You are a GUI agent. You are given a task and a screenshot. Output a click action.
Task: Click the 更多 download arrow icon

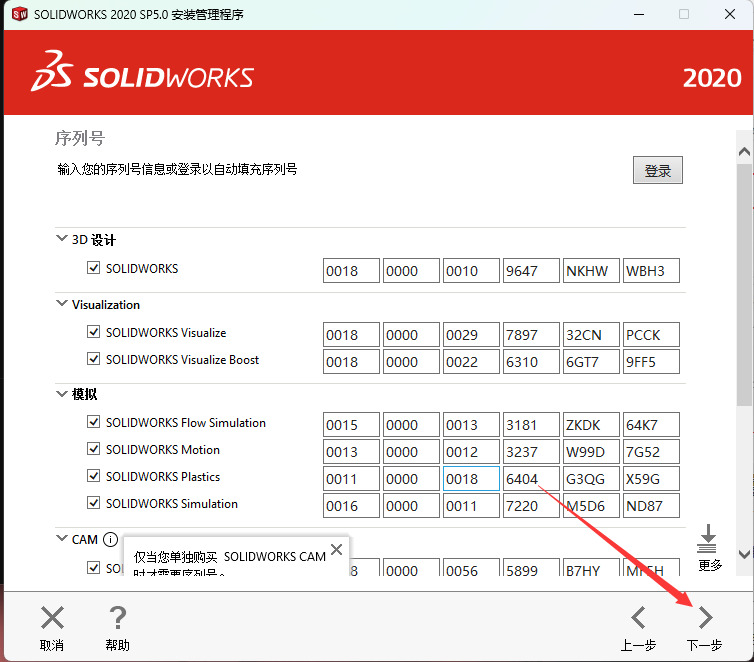[707, 538]
